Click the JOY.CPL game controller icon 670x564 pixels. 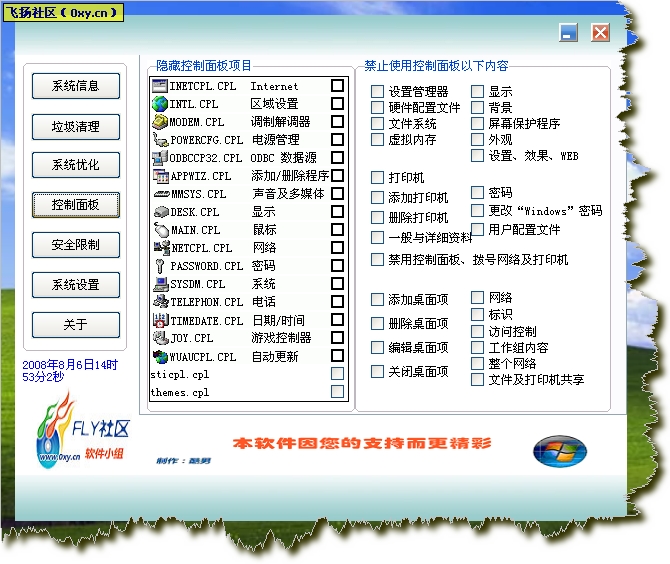160,338
